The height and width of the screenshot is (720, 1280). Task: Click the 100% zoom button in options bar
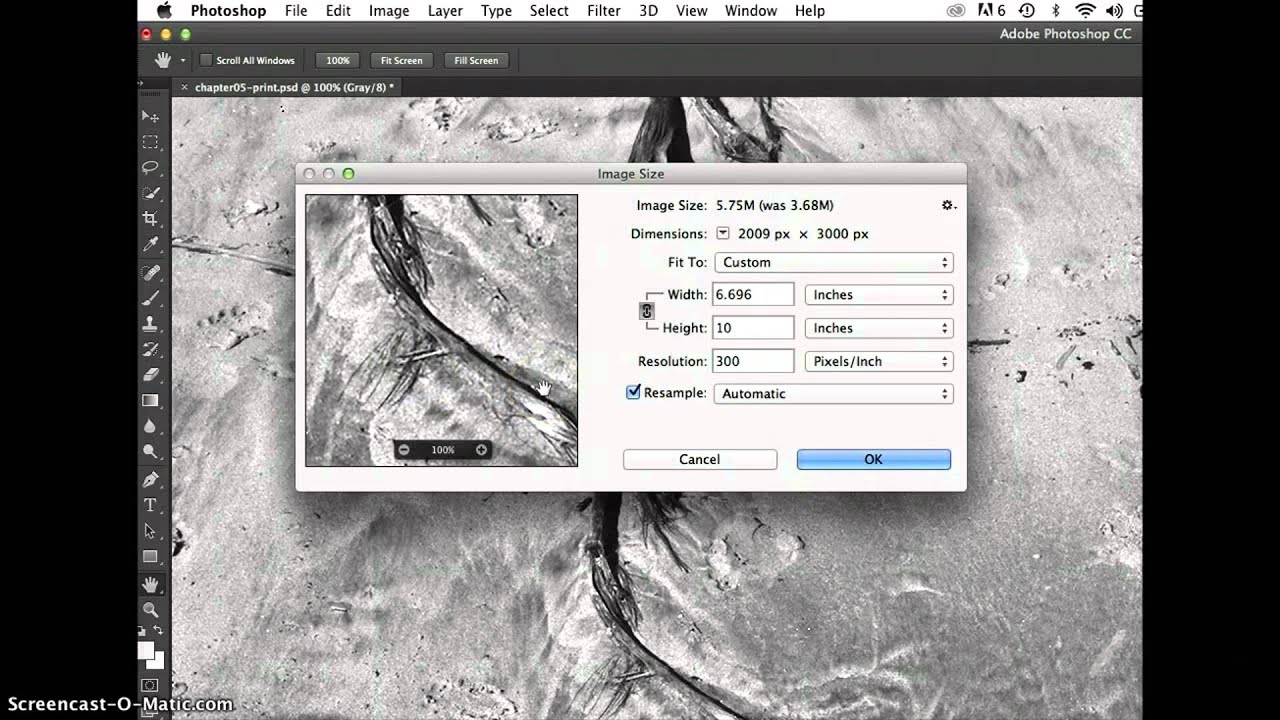(338, 60)
